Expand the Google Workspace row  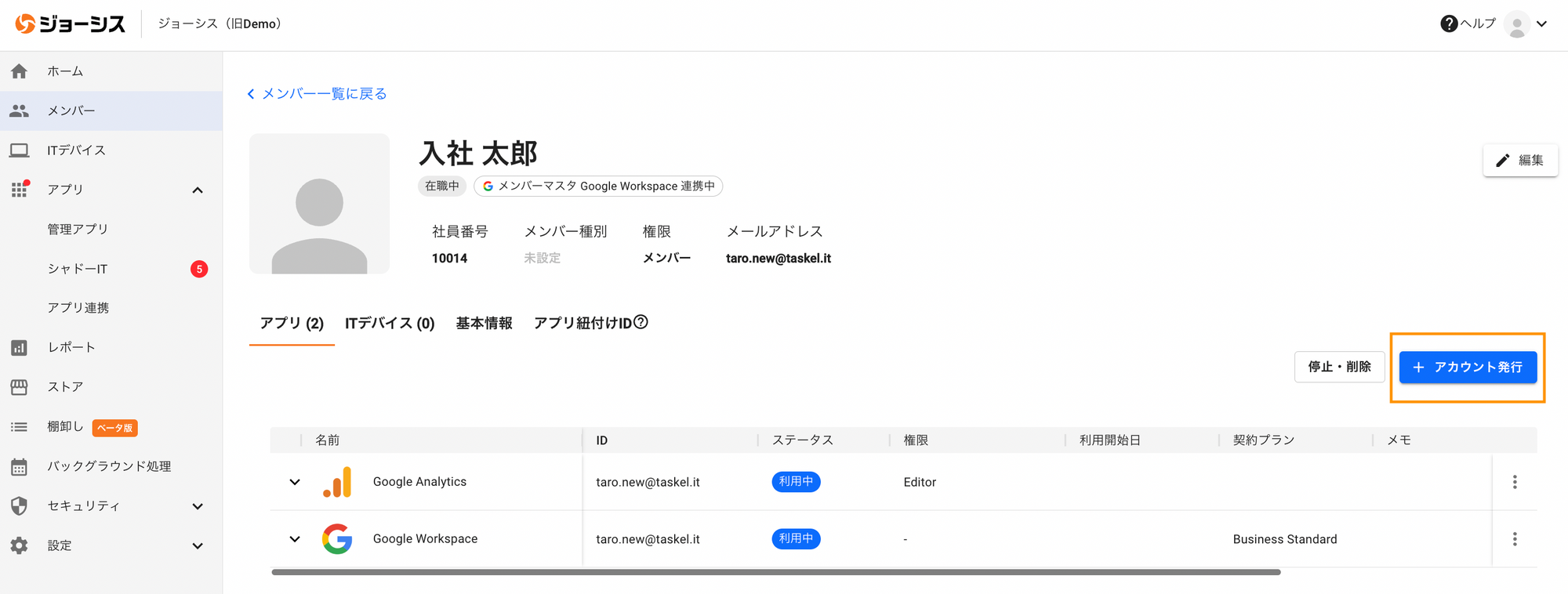[x=295, y=539]
